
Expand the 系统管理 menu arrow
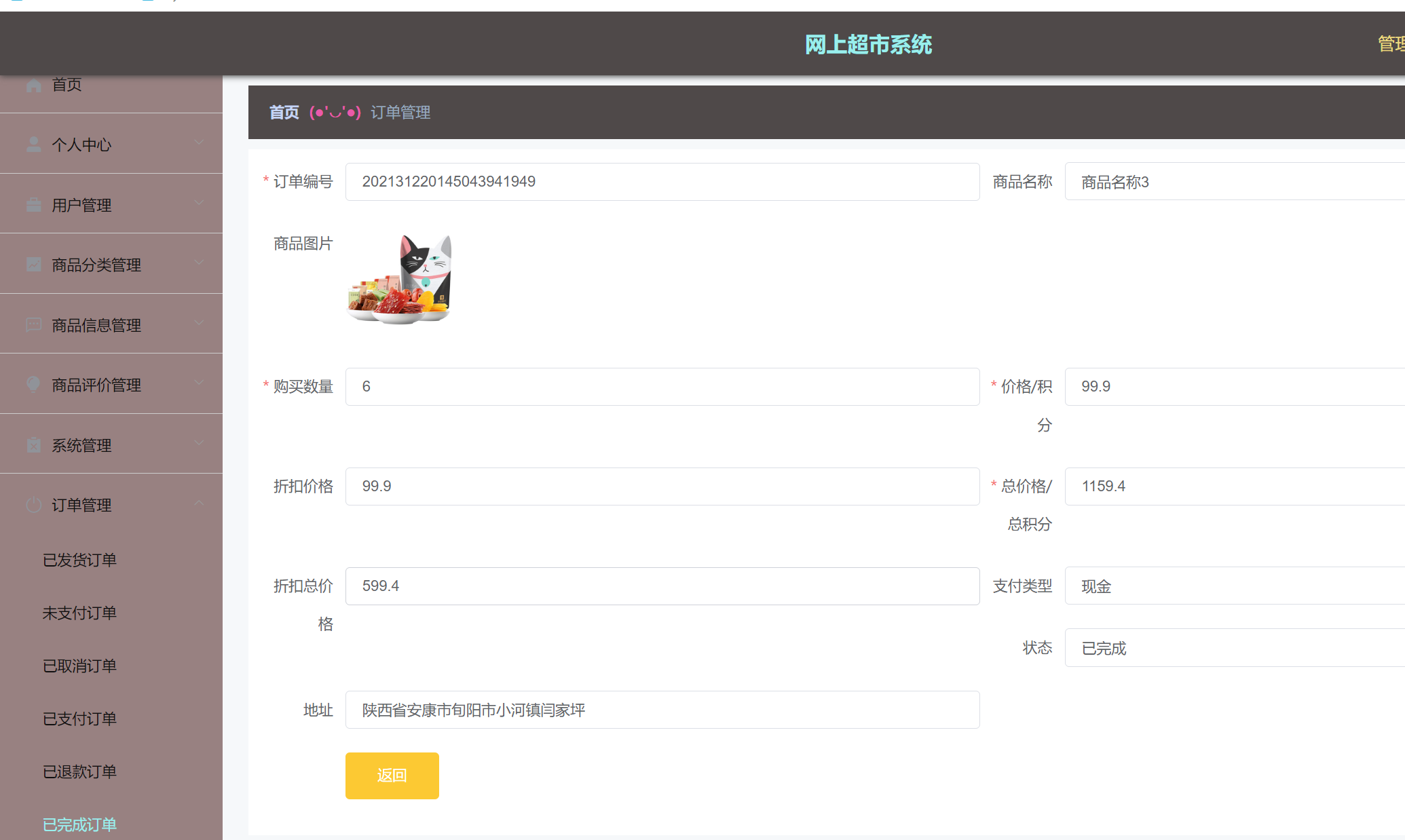pos(199,442)
